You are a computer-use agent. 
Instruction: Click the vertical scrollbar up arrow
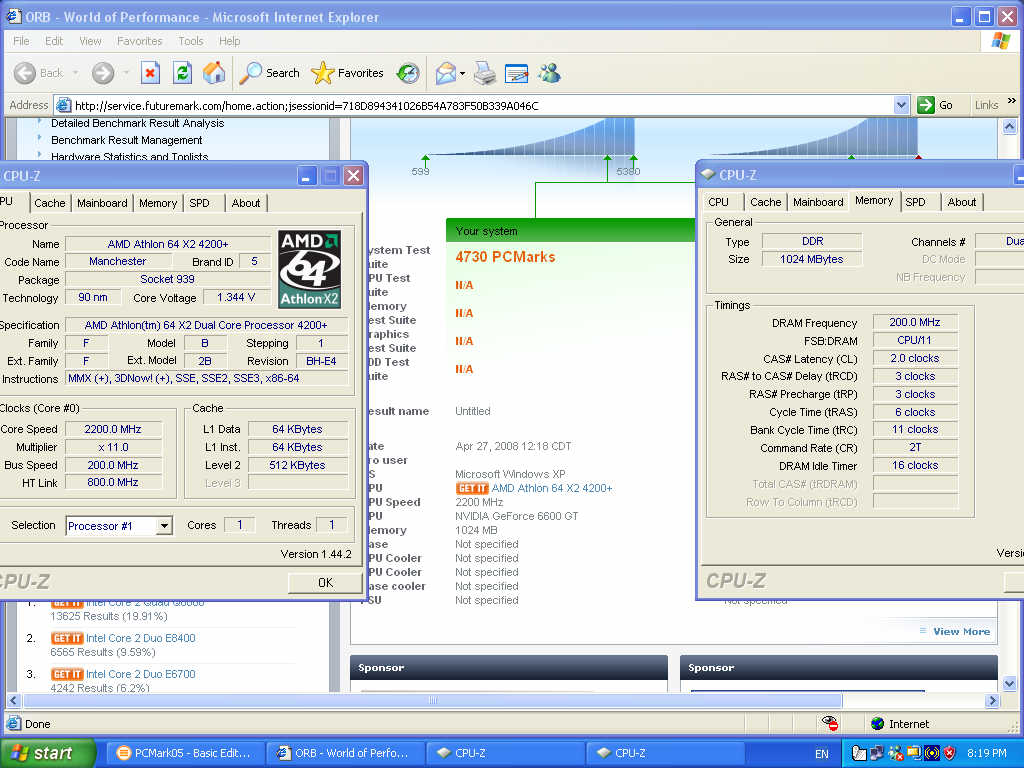click(x=1009, y=126)
